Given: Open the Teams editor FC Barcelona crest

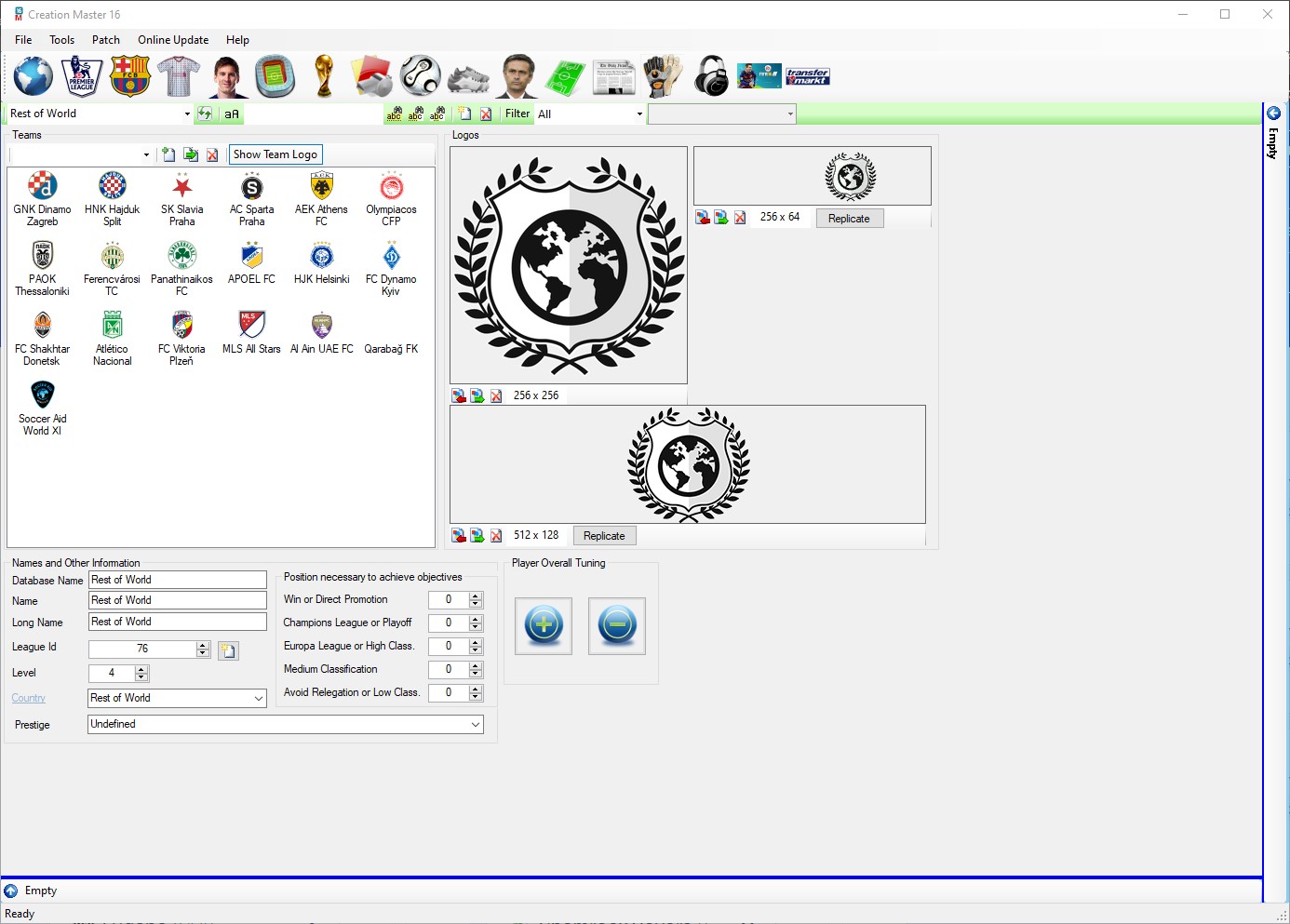Looking at the screenshot, I should coord(130,76).
